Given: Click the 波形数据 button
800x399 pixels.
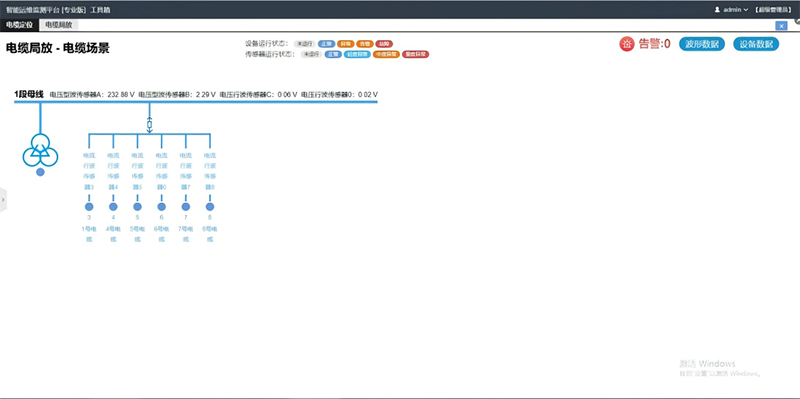Looking at the screenshot, I should tap(702, 44).
